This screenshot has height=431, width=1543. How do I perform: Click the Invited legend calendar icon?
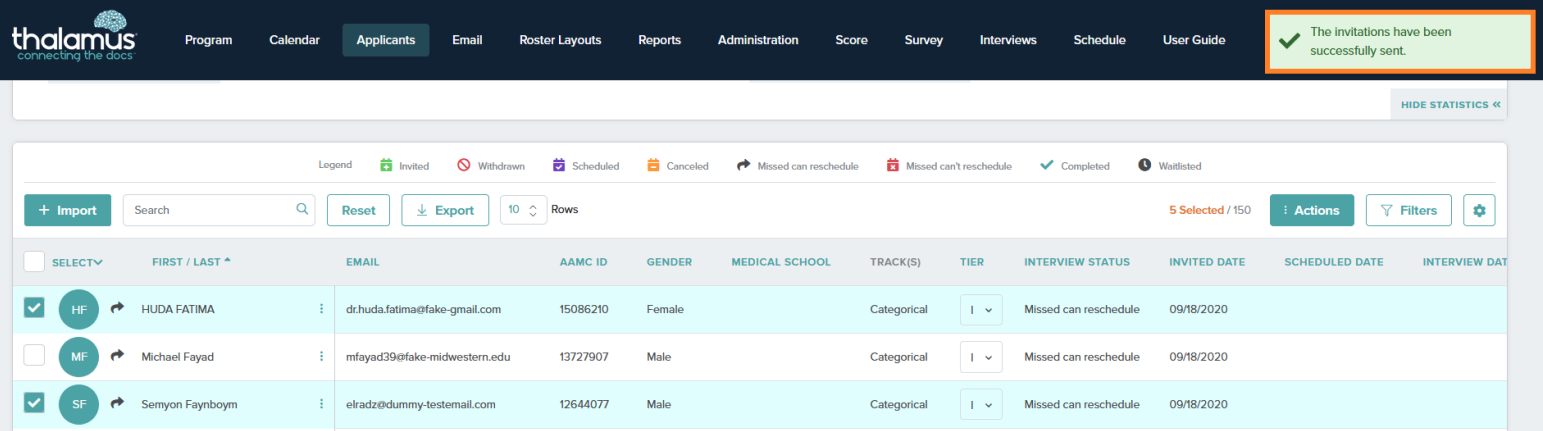coord(386,165)
